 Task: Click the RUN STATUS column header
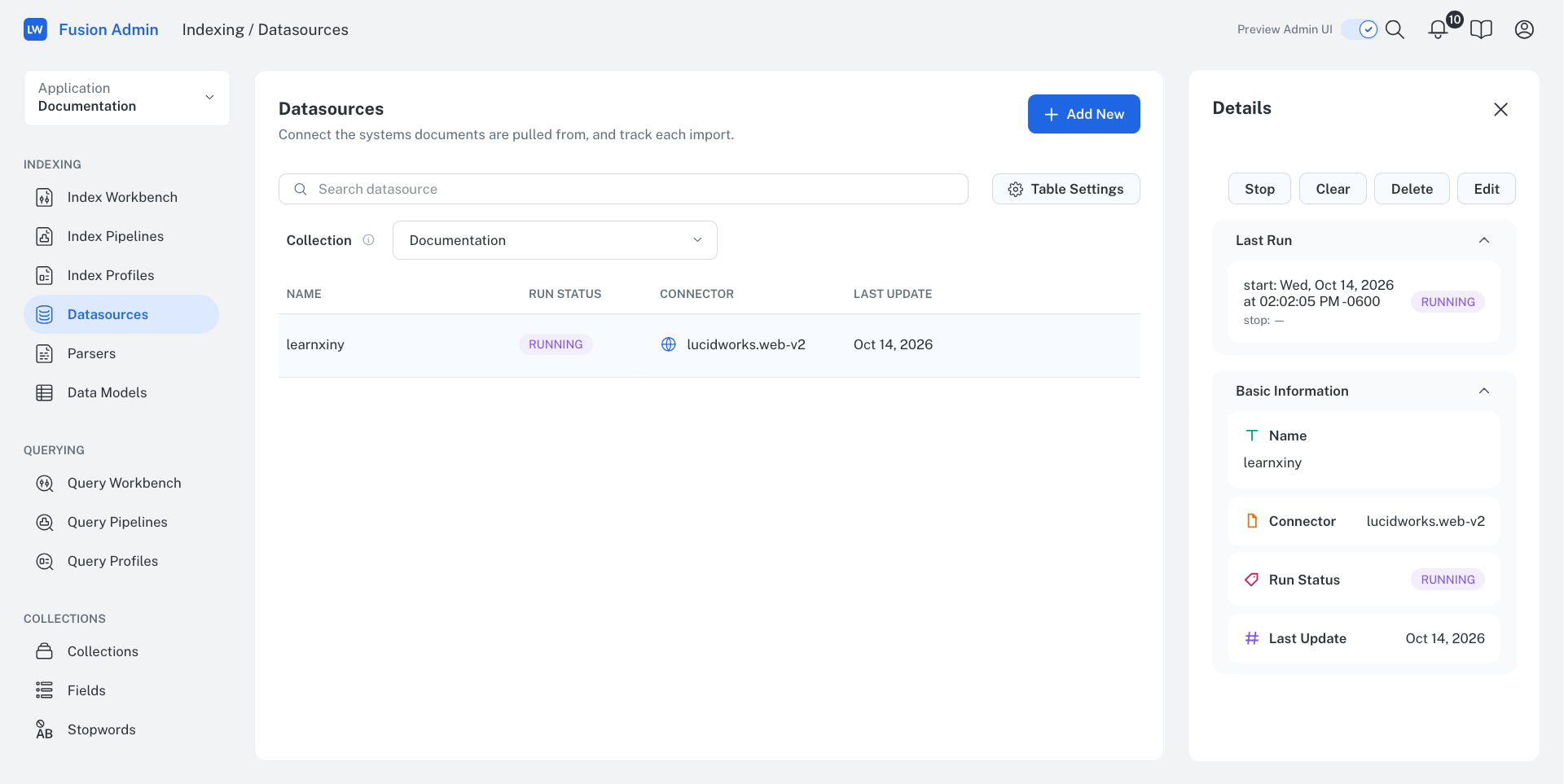[x=565, y=294]
